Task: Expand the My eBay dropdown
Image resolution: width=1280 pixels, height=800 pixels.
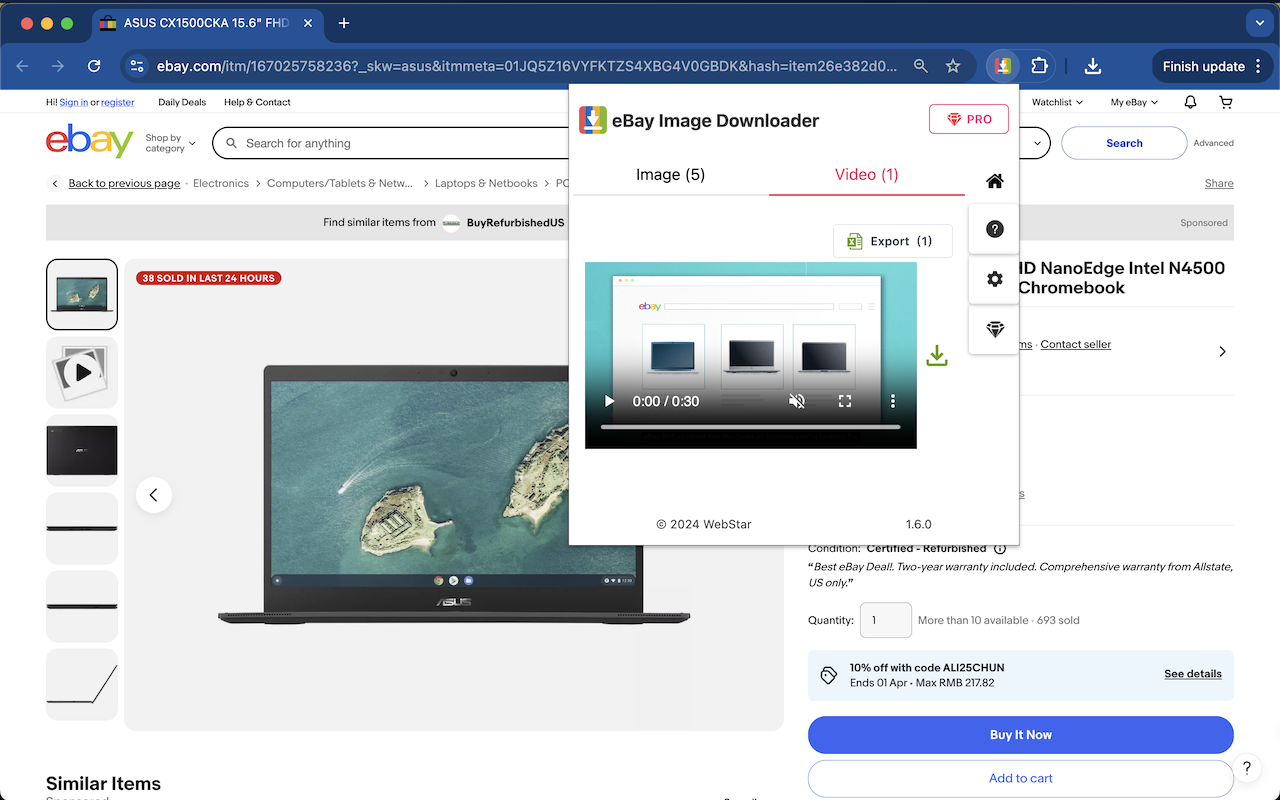Action: coord(1131,102)
